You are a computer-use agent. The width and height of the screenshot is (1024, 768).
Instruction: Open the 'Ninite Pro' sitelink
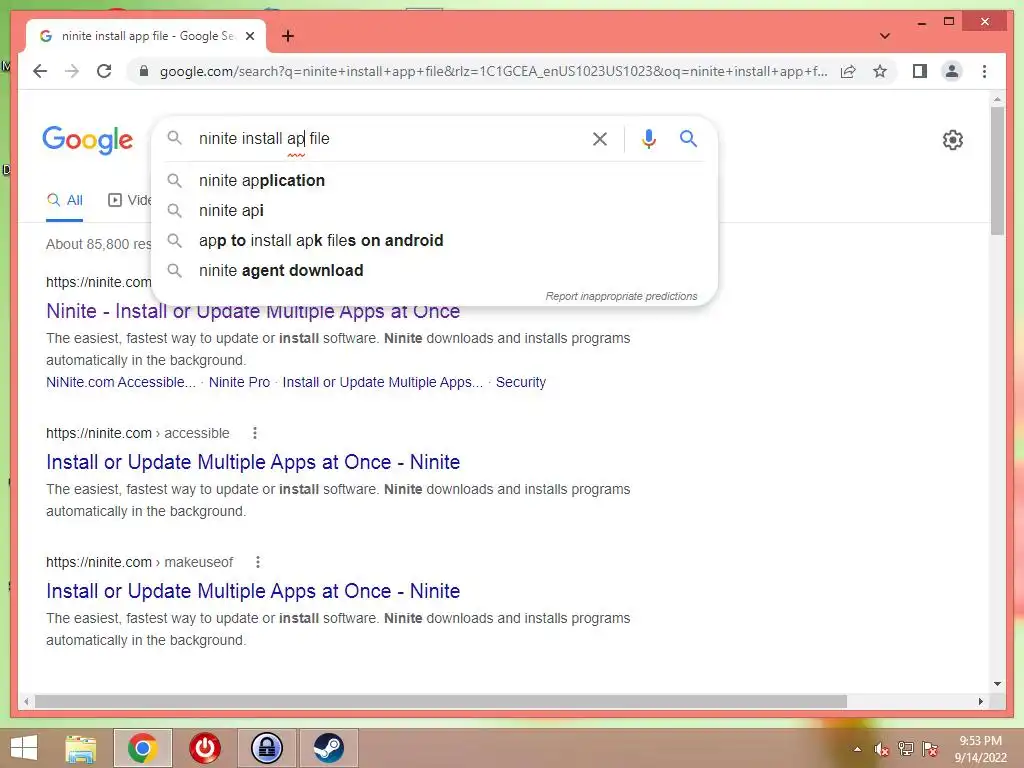[x=239, y=382]
